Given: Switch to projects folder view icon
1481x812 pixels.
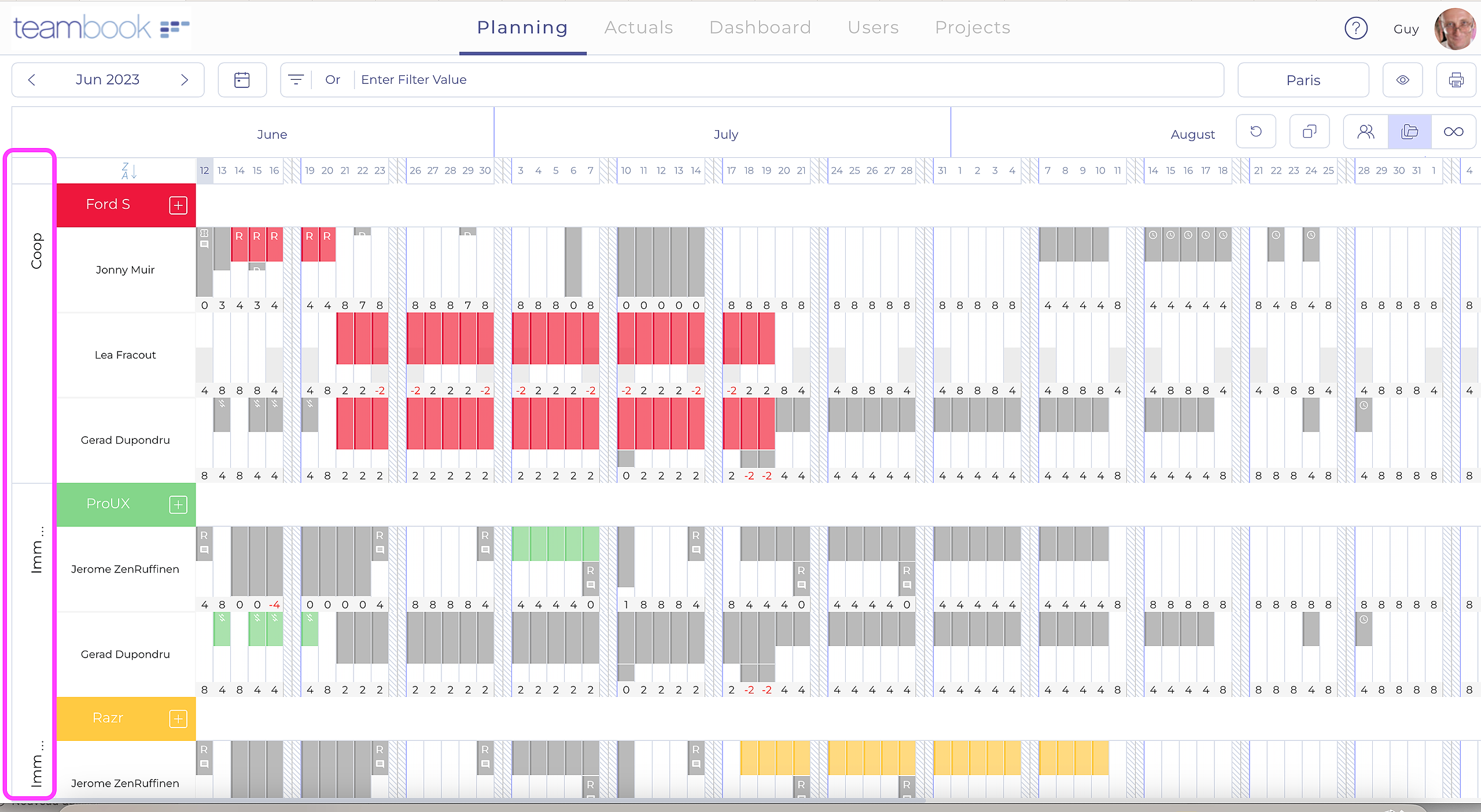Looking at the screenshot, I should [1409, 132].
